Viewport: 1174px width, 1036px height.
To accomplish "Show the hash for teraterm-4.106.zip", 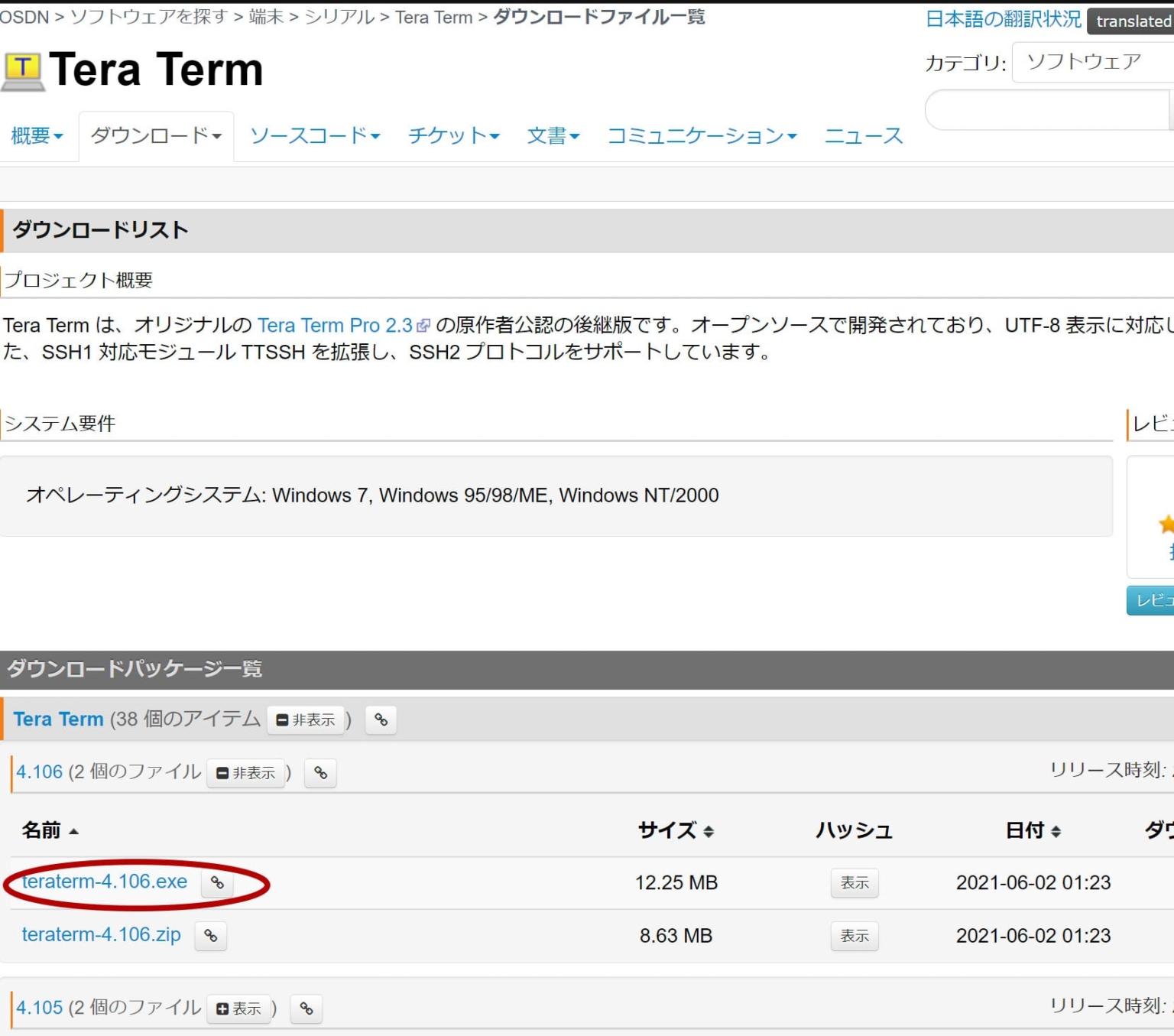I will click(854, 936).
